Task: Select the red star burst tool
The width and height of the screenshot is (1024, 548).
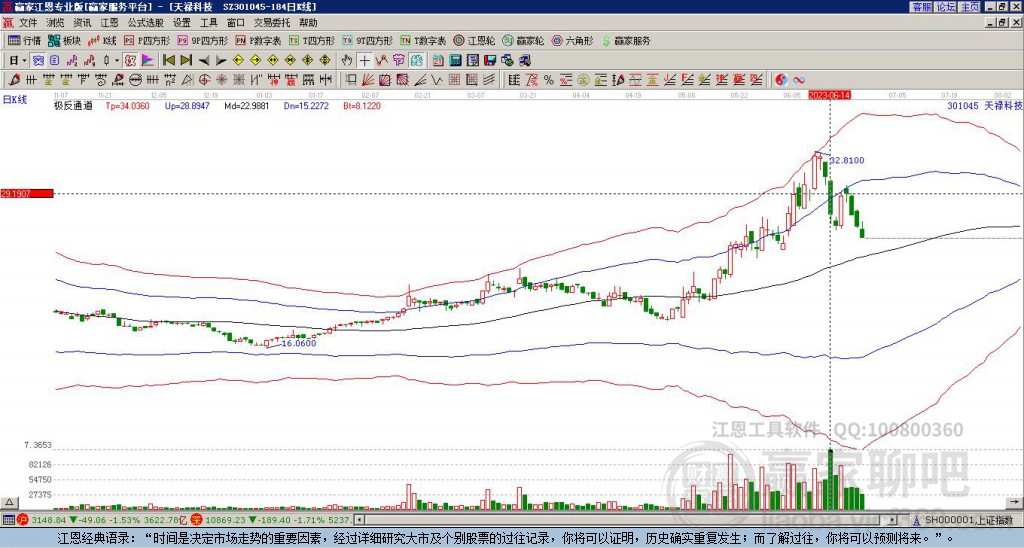Action: [x=221, y=80]
